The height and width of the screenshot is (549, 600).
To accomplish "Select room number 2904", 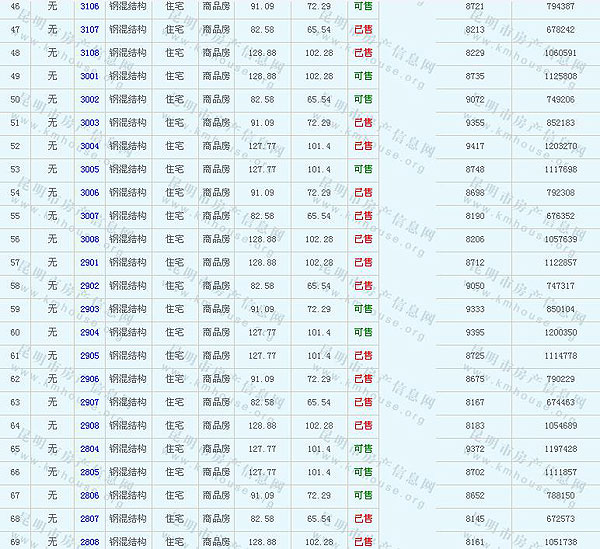I will (89, 333).
